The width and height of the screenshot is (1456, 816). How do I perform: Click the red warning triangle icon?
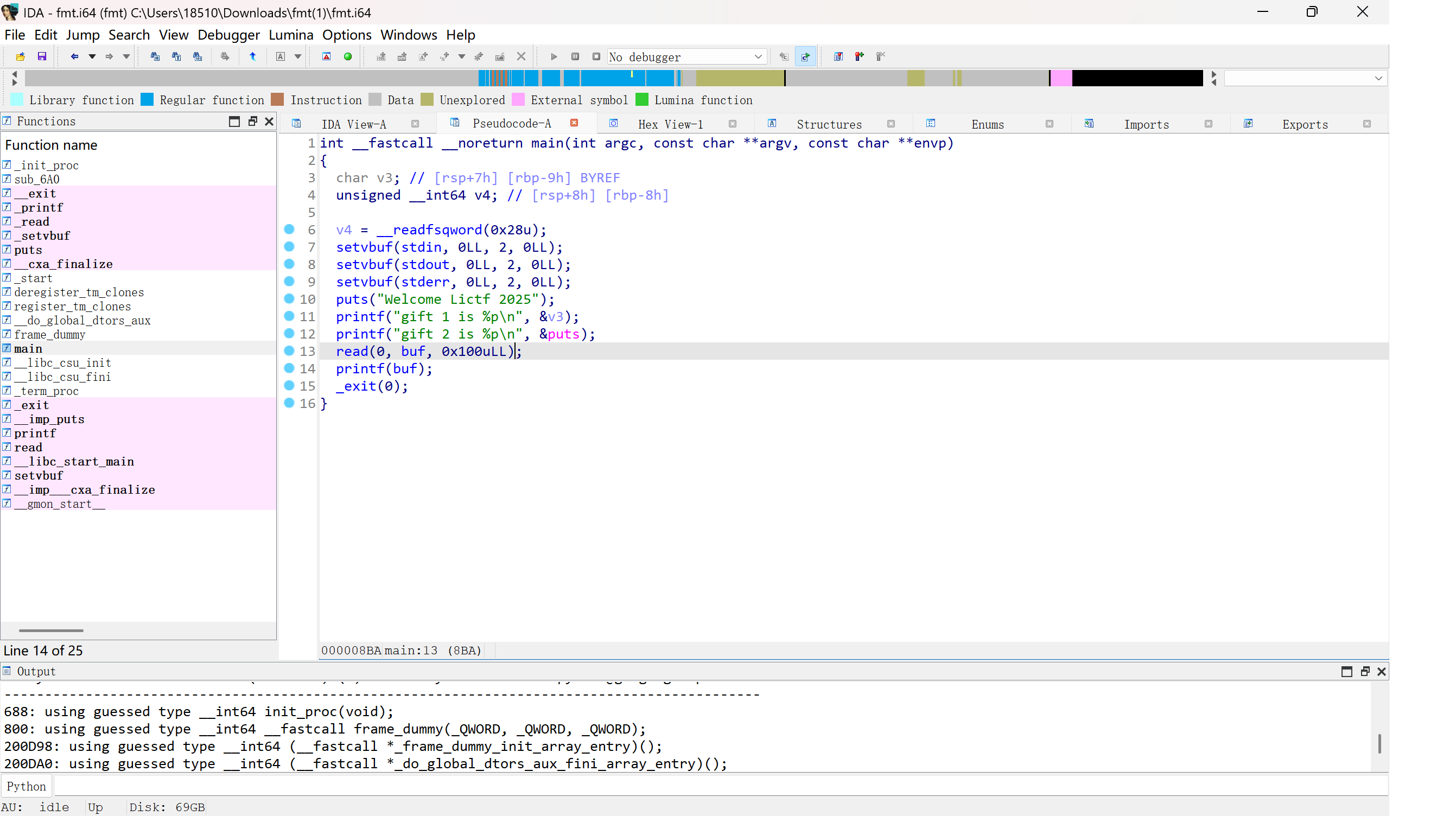(x=326, y=56)
